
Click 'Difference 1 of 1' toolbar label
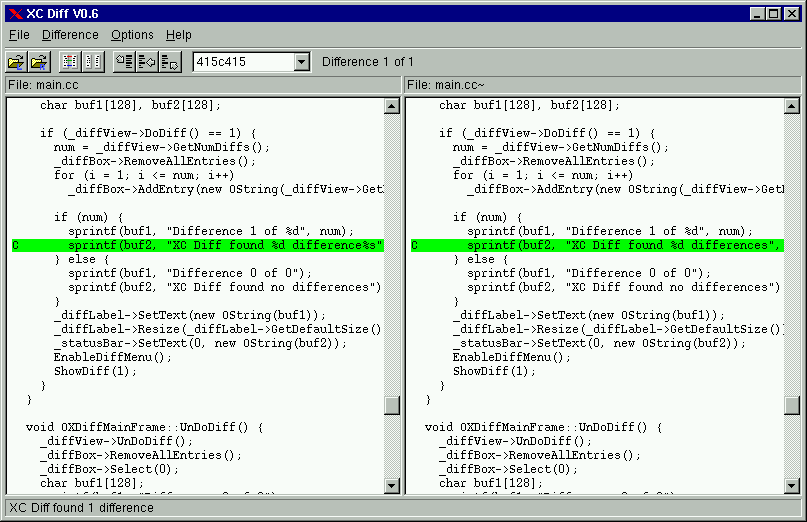(x=367, y=62)
